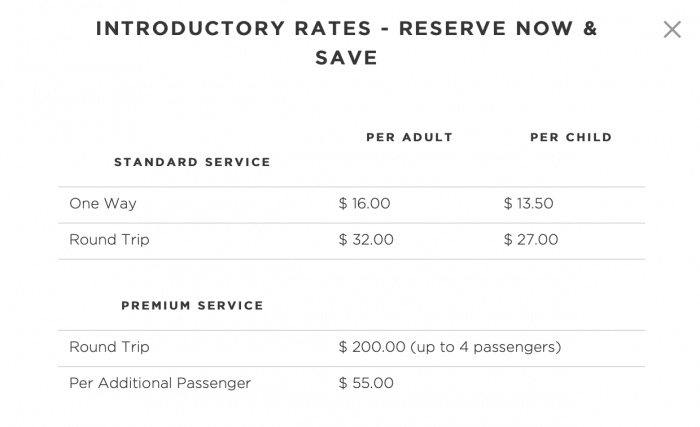The height and width of the screenshot is (427, 700).
Task: Click the word 'SAVE' in the heading
Action: coord(346,58)
